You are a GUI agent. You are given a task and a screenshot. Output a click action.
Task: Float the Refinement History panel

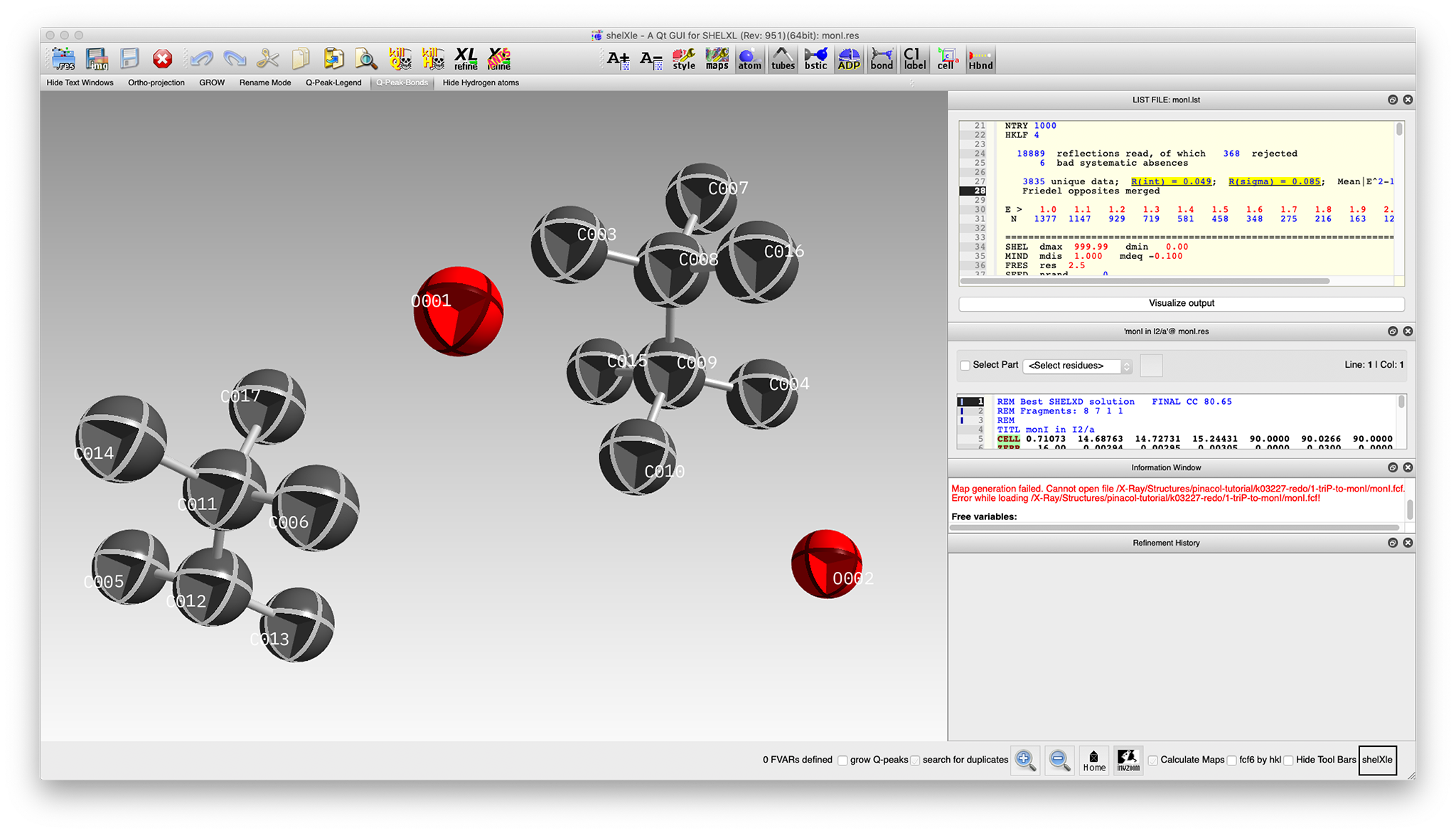tap(1392, 543)
